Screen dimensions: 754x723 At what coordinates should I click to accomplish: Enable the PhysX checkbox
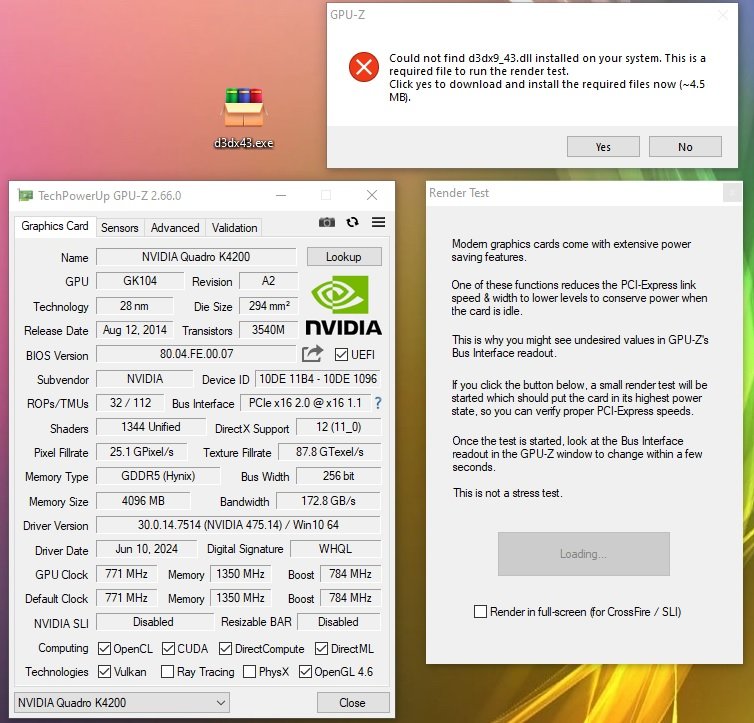(x=249, y=672)
